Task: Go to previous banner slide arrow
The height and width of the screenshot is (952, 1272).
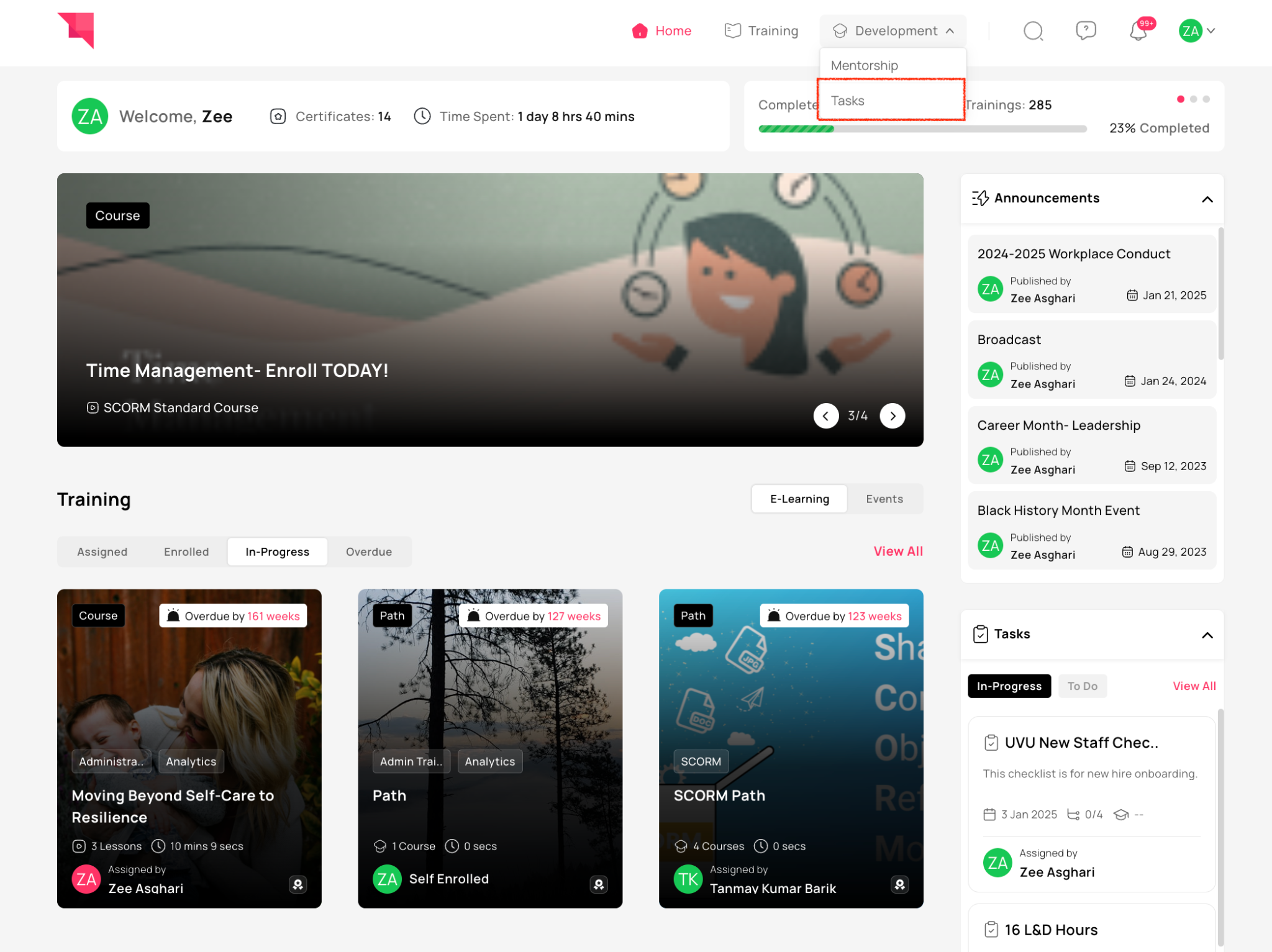Action: (825, 415)
